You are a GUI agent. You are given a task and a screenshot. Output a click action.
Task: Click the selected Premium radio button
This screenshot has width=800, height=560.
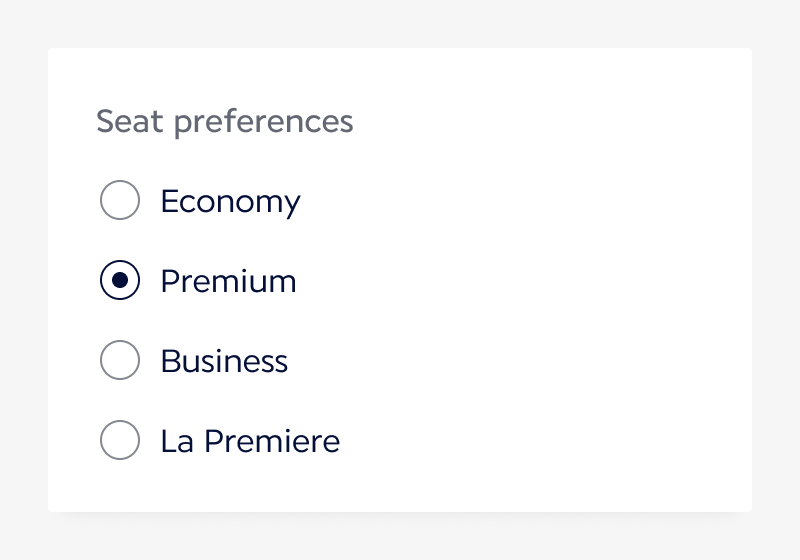click(120, 281)
